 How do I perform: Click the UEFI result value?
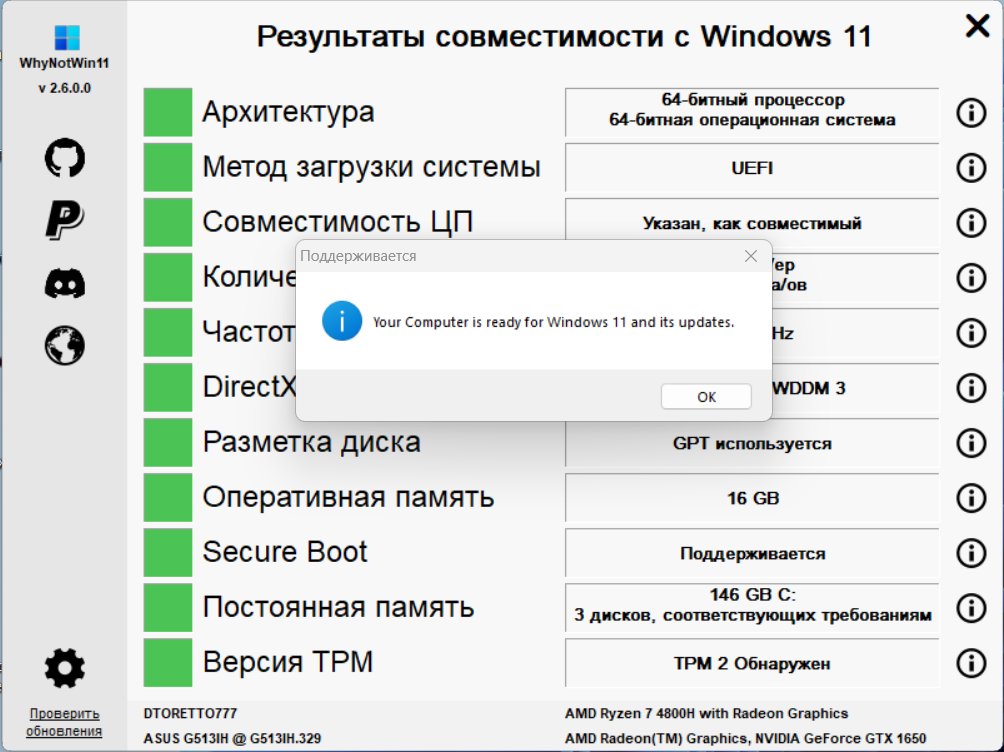752,168
